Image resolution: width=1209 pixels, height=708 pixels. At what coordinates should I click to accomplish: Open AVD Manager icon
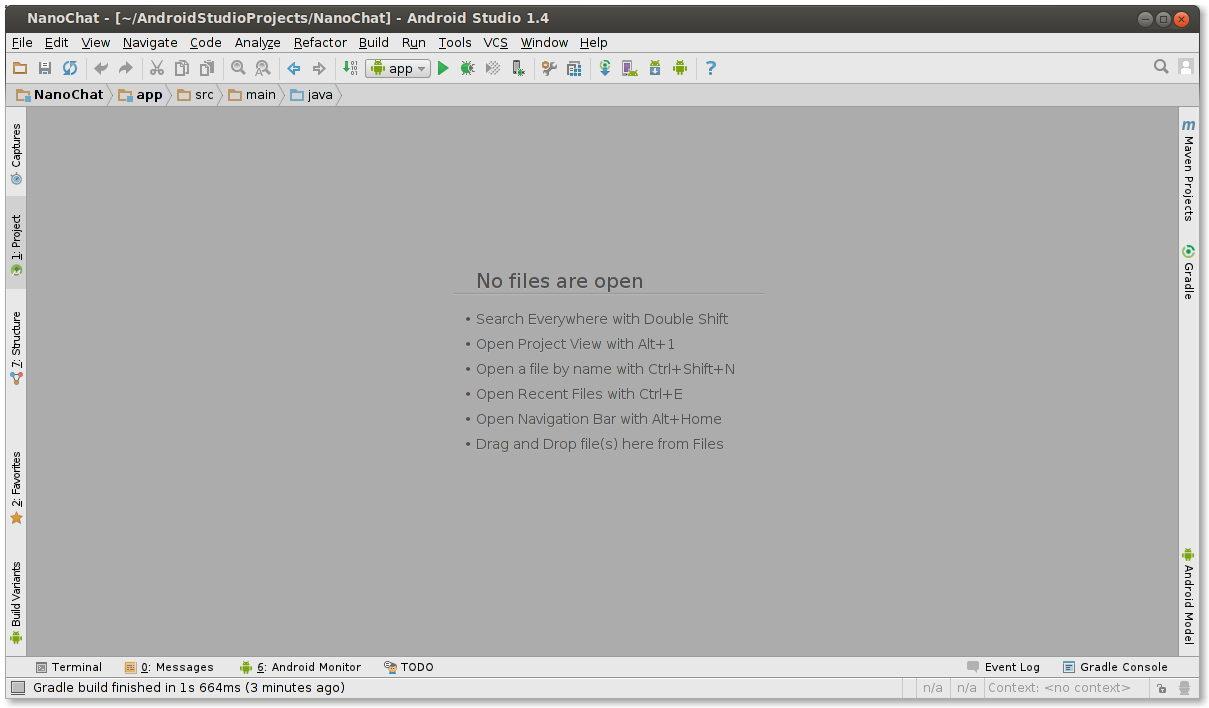(x=630, y=68)
